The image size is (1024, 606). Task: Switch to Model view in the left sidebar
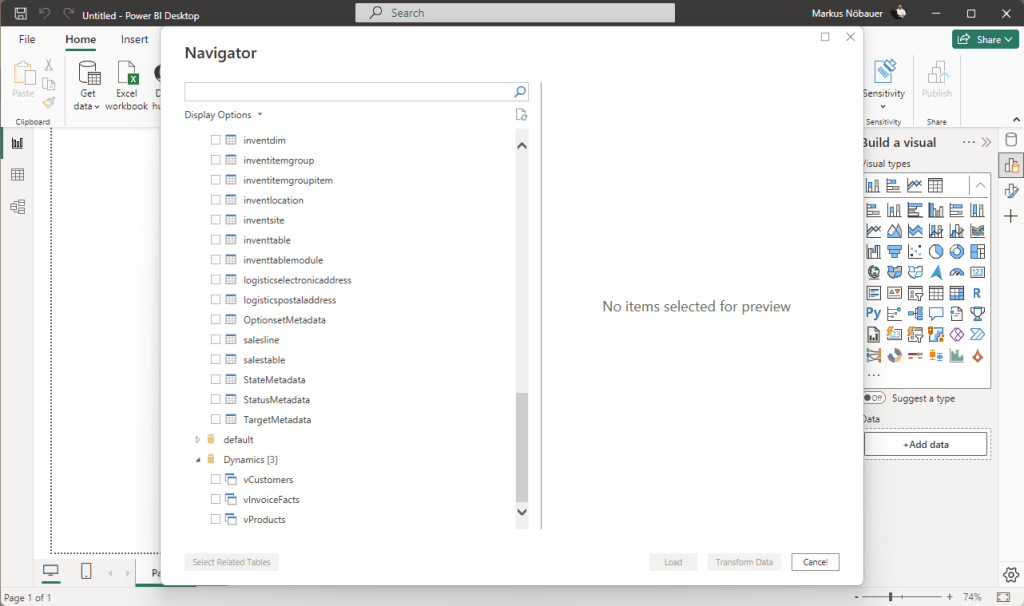[x=16, y=206]
